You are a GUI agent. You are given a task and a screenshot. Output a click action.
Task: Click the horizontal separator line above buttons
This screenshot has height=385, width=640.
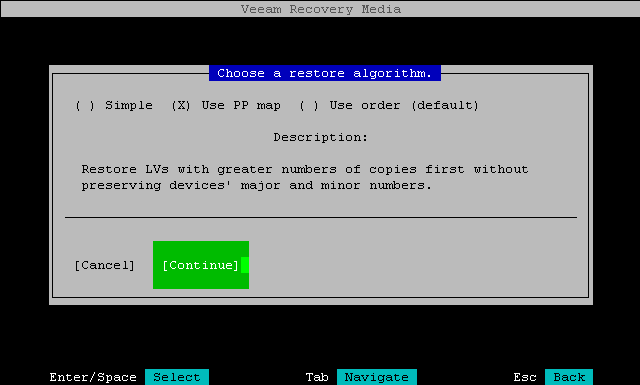[321, 218]
